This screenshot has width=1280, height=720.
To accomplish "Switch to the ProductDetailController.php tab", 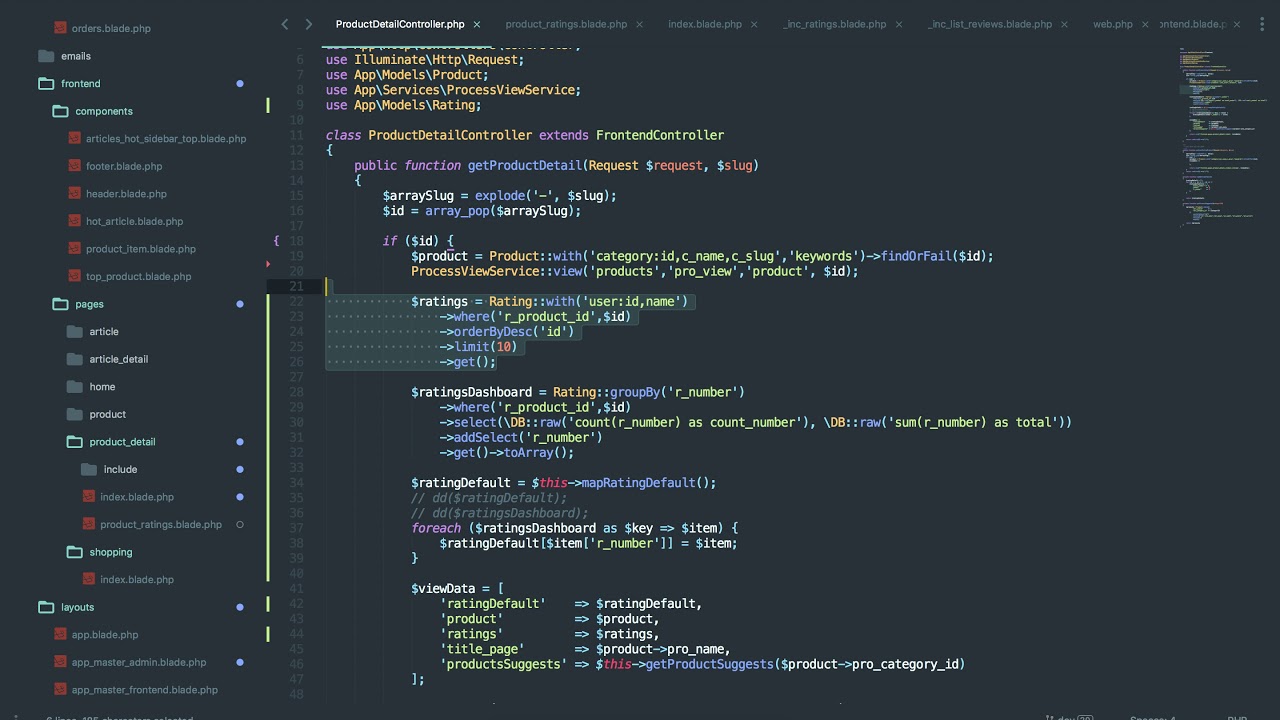I will pyautogui.click(x=400, y=24).
